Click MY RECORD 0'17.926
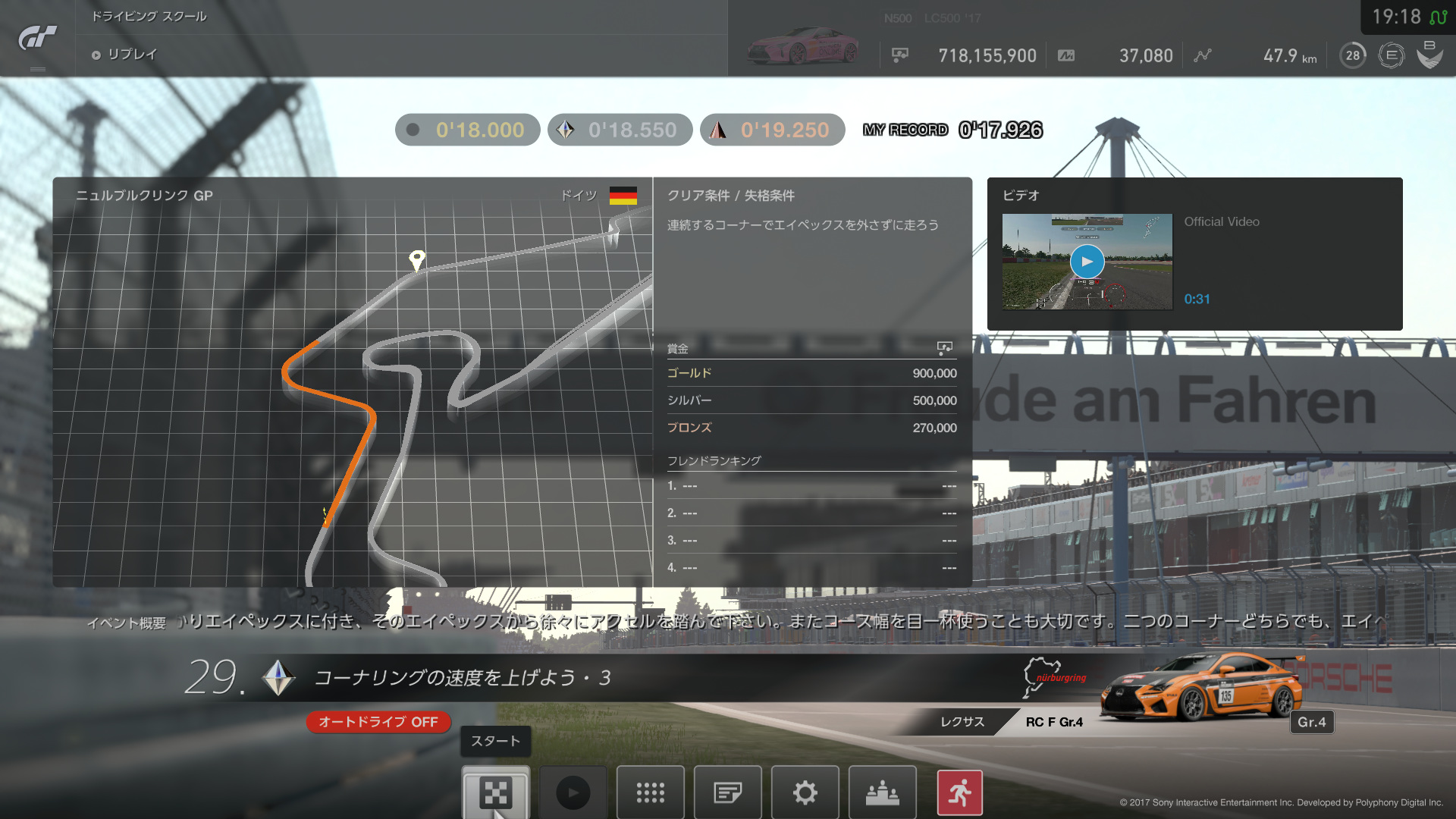The width and height of the screenshot is (1456, 819). 952,130
